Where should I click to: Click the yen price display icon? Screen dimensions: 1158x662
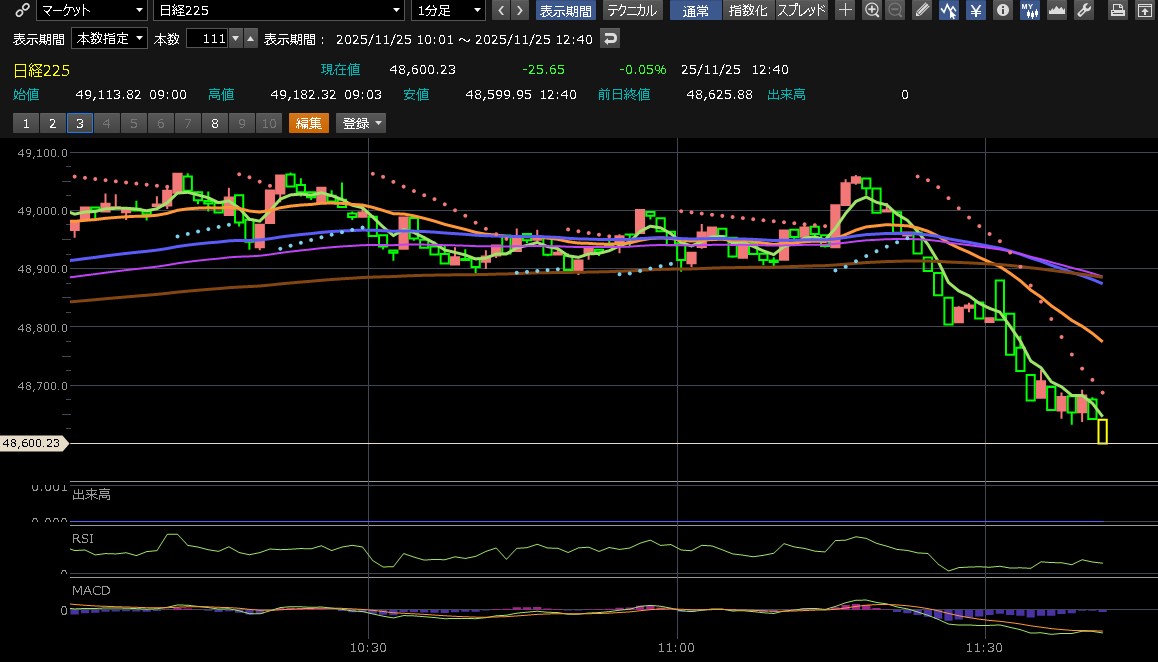(x=974, y=11)
